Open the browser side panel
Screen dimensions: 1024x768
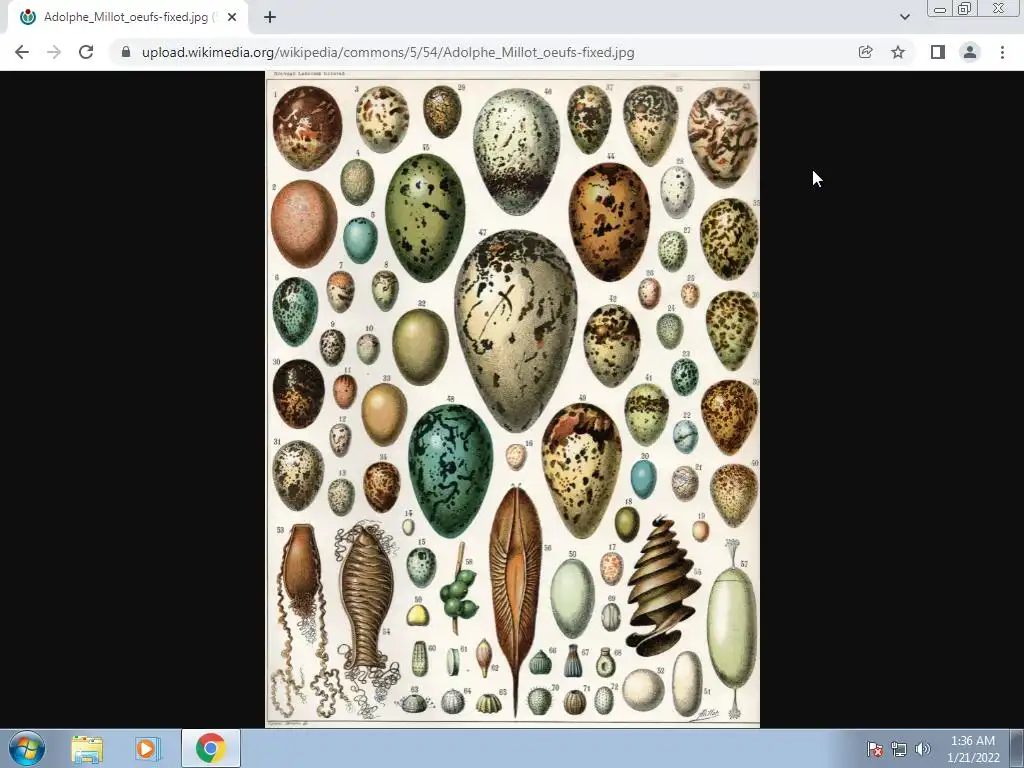click(x=938, y=52)
